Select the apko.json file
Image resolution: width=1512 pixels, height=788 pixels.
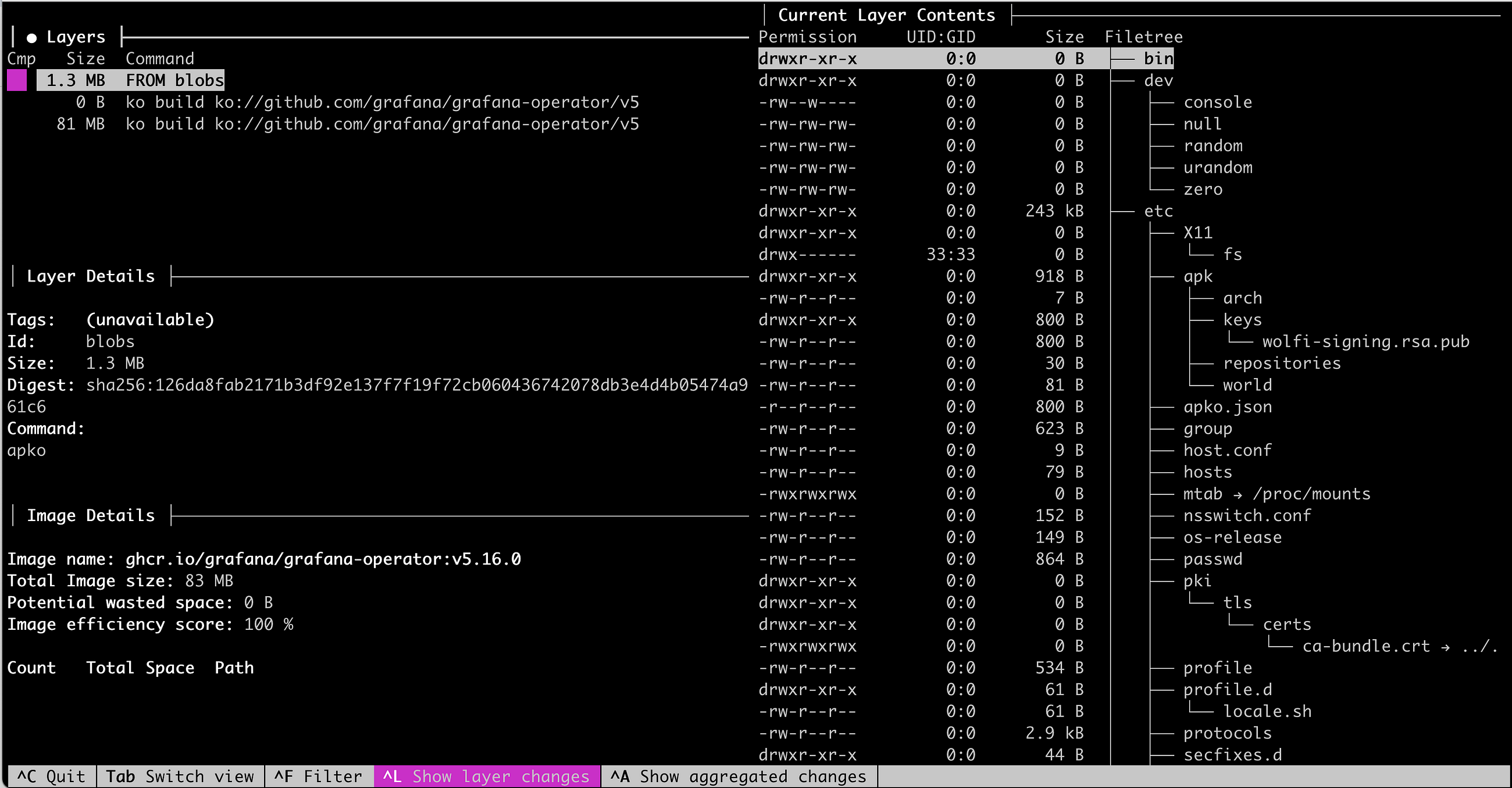pyautogui.click(x=1227, y=407)
